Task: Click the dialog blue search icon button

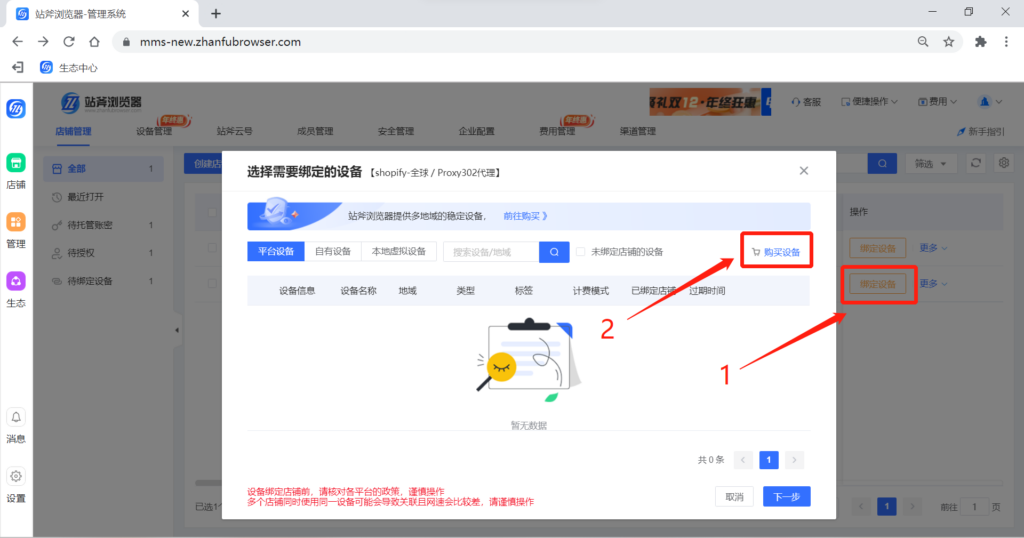Action: click(554, 252)
